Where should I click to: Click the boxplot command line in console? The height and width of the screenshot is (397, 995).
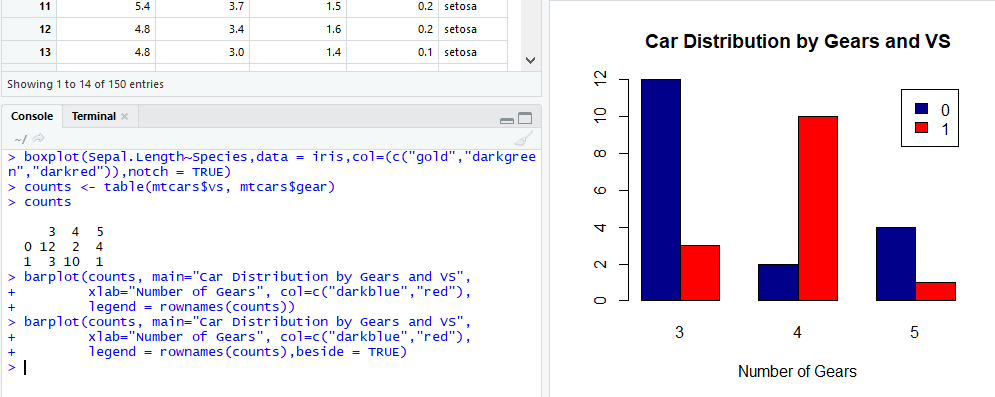(271, 164)
